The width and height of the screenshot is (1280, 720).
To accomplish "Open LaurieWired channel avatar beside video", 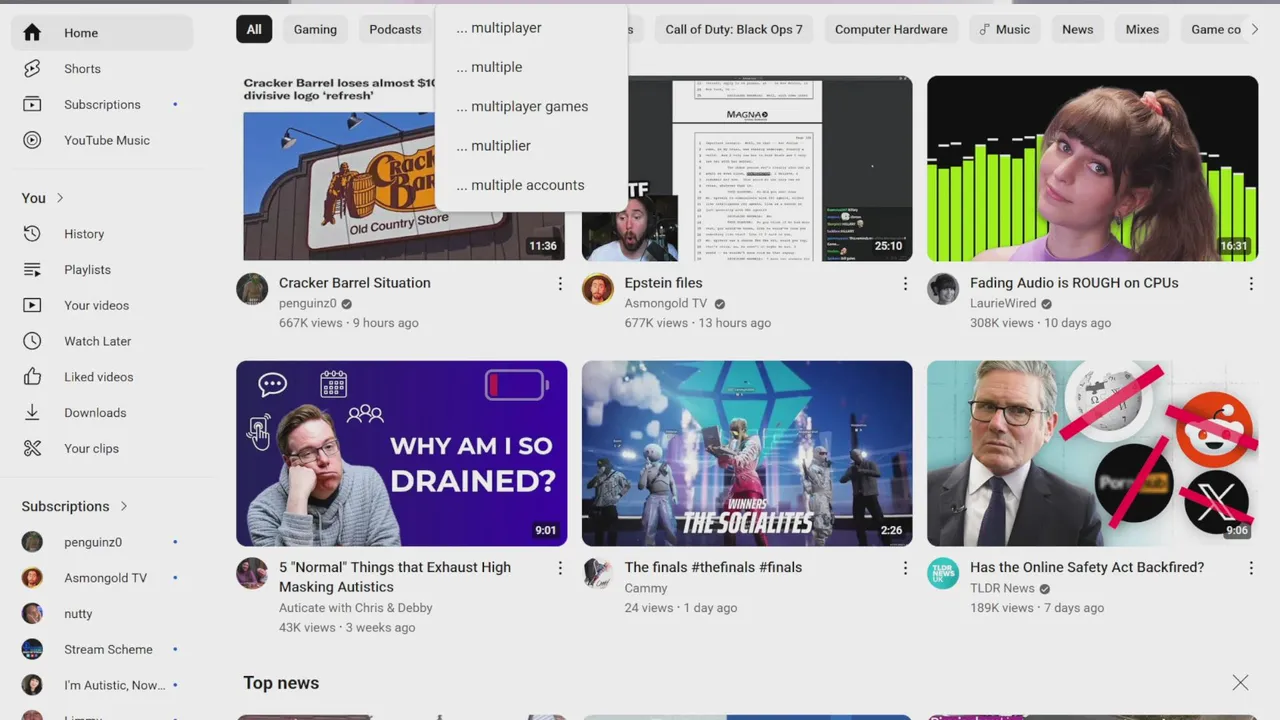I will point(943,289).
